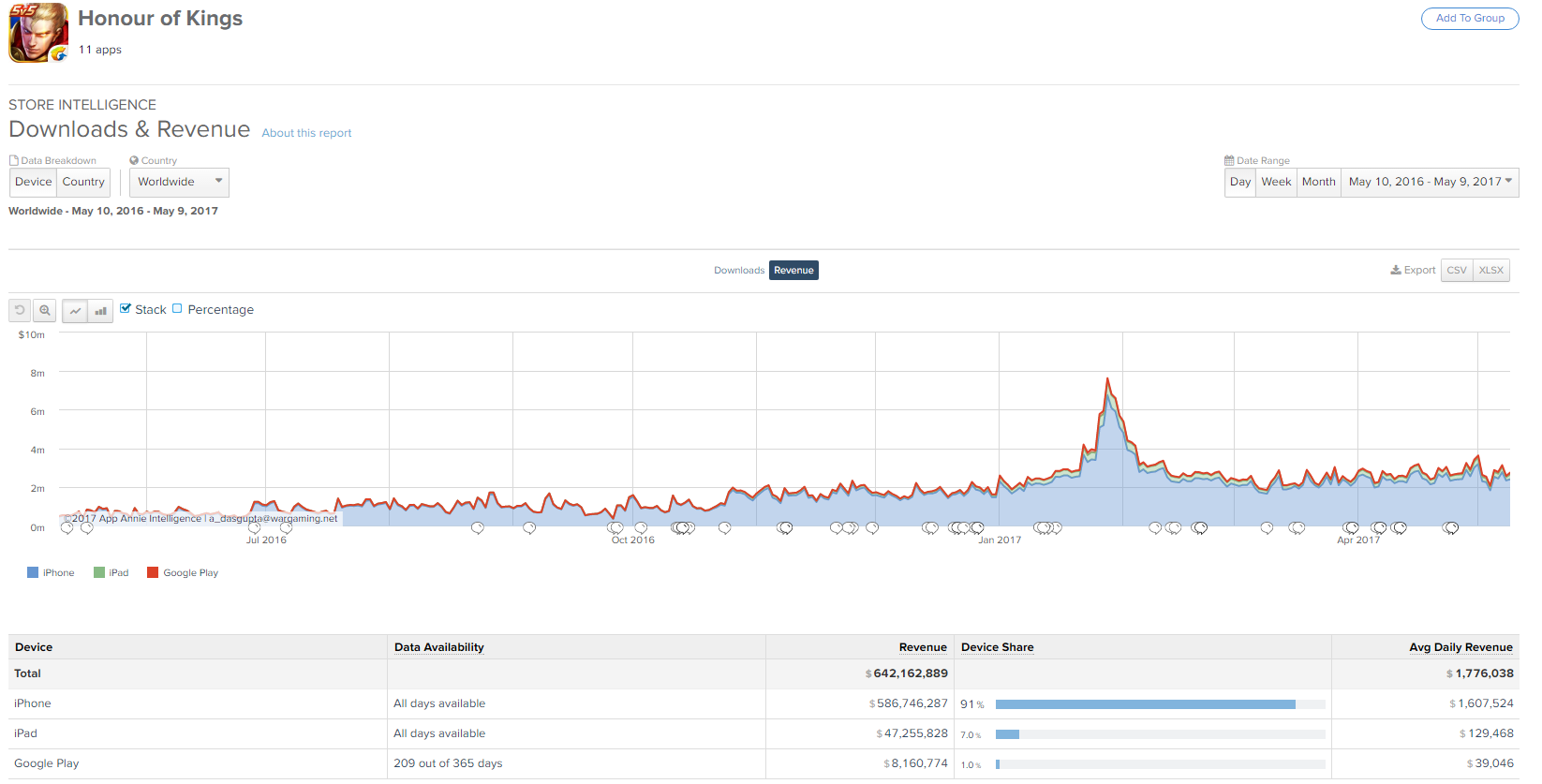Select the Device breakdown tab
1542x784 pixels.
[x=34, y=182]
